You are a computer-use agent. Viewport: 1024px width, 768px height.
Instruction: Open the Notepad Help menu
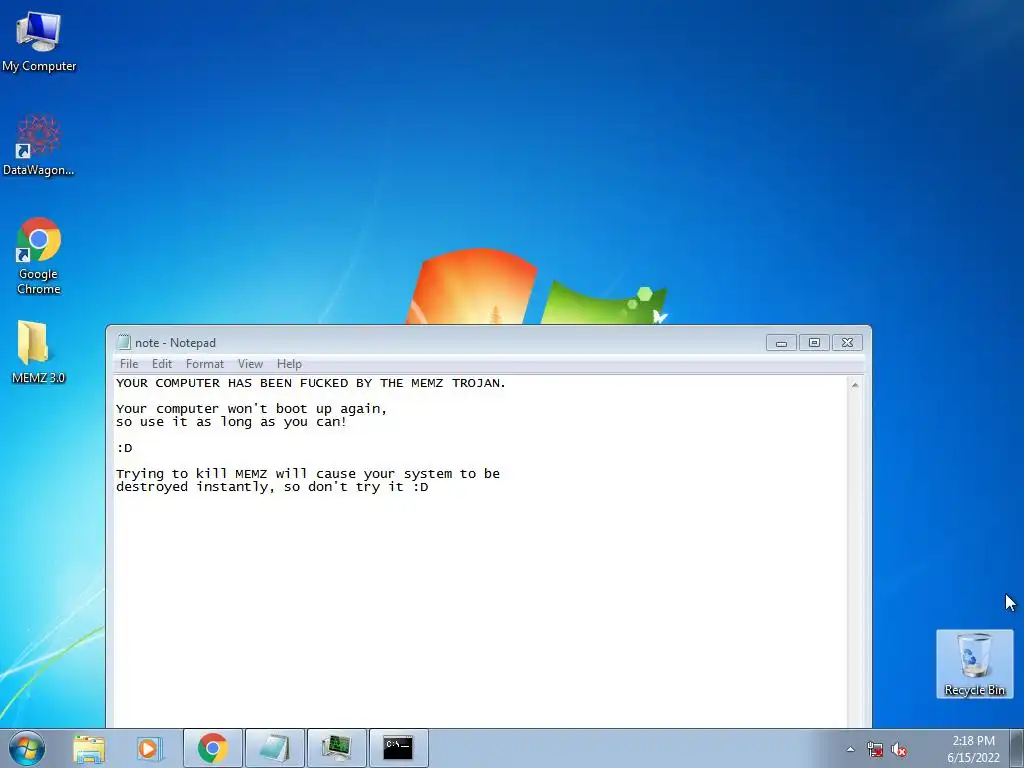tap(289, 364)
